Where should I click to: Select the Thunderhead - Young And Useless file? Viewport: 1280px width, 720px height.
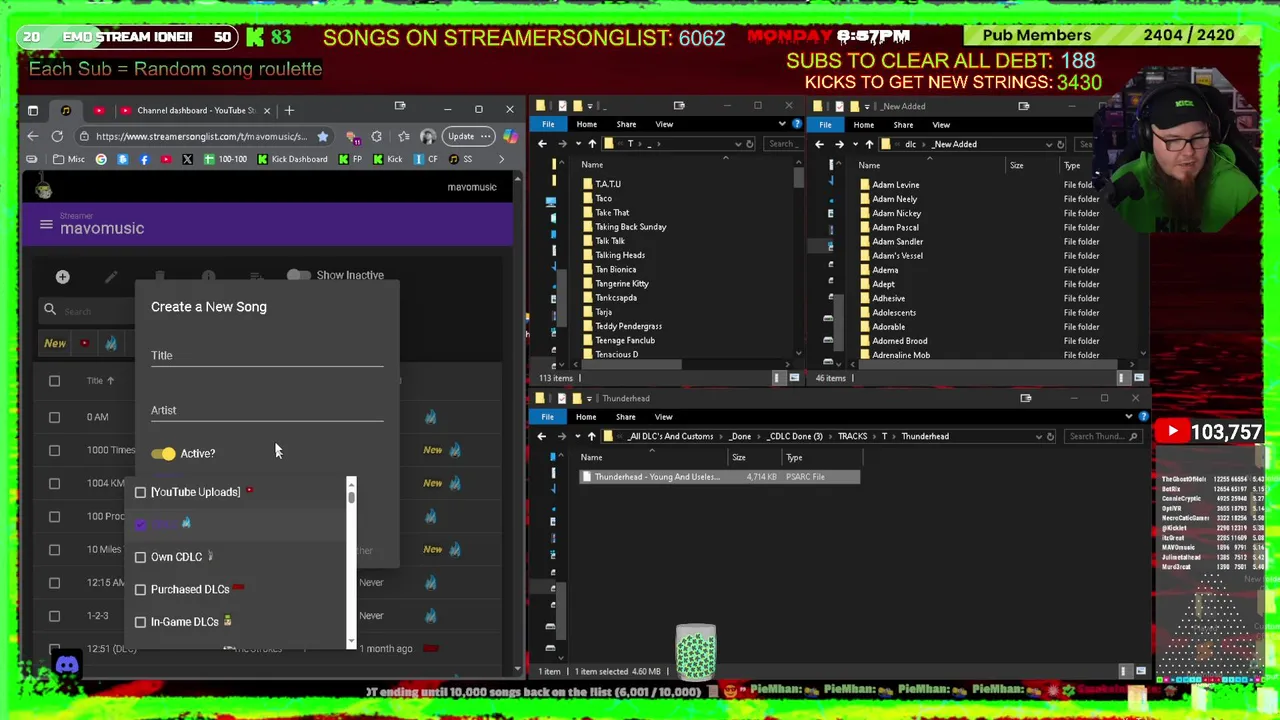pos(720,477)
